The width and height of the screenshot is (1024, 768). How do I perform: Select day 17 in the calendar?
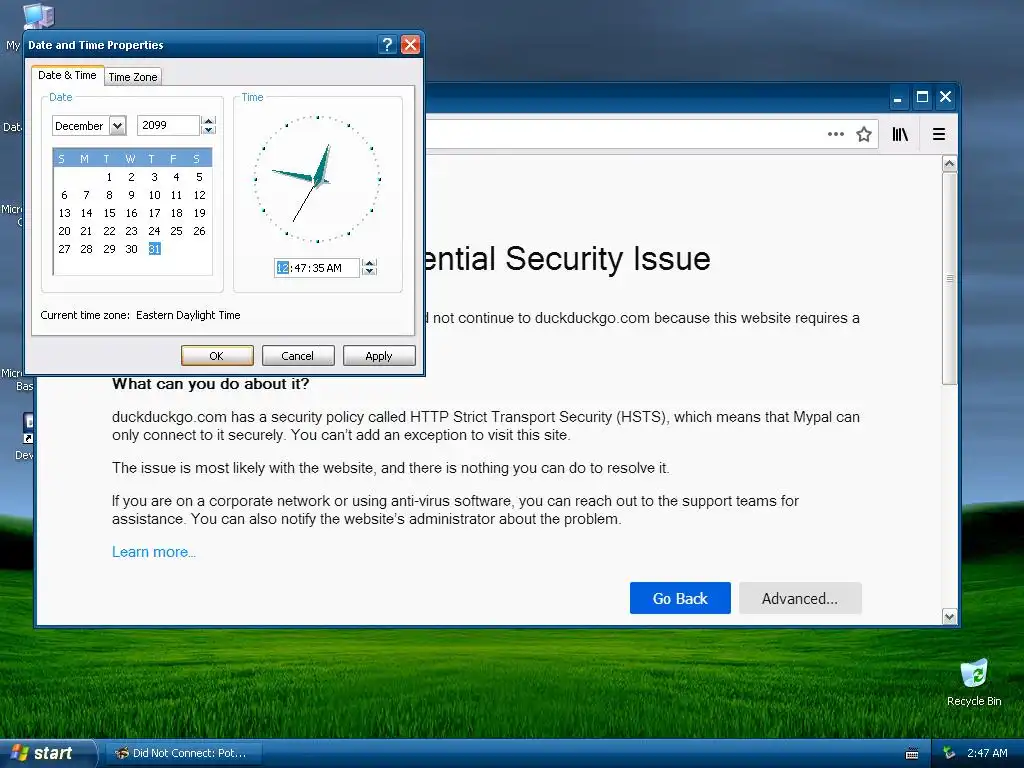pyautogui.click(x=154, y=213)
